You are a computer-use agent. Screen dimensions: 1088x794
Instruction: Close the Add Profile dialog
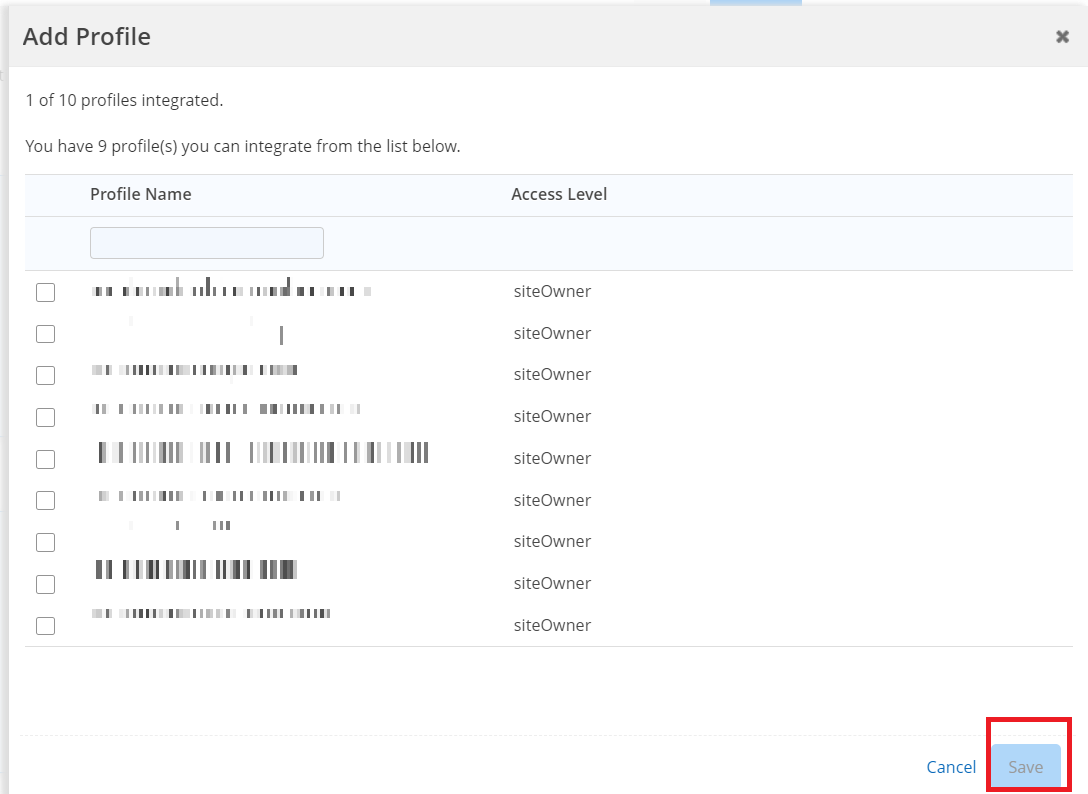(1062, 37)
